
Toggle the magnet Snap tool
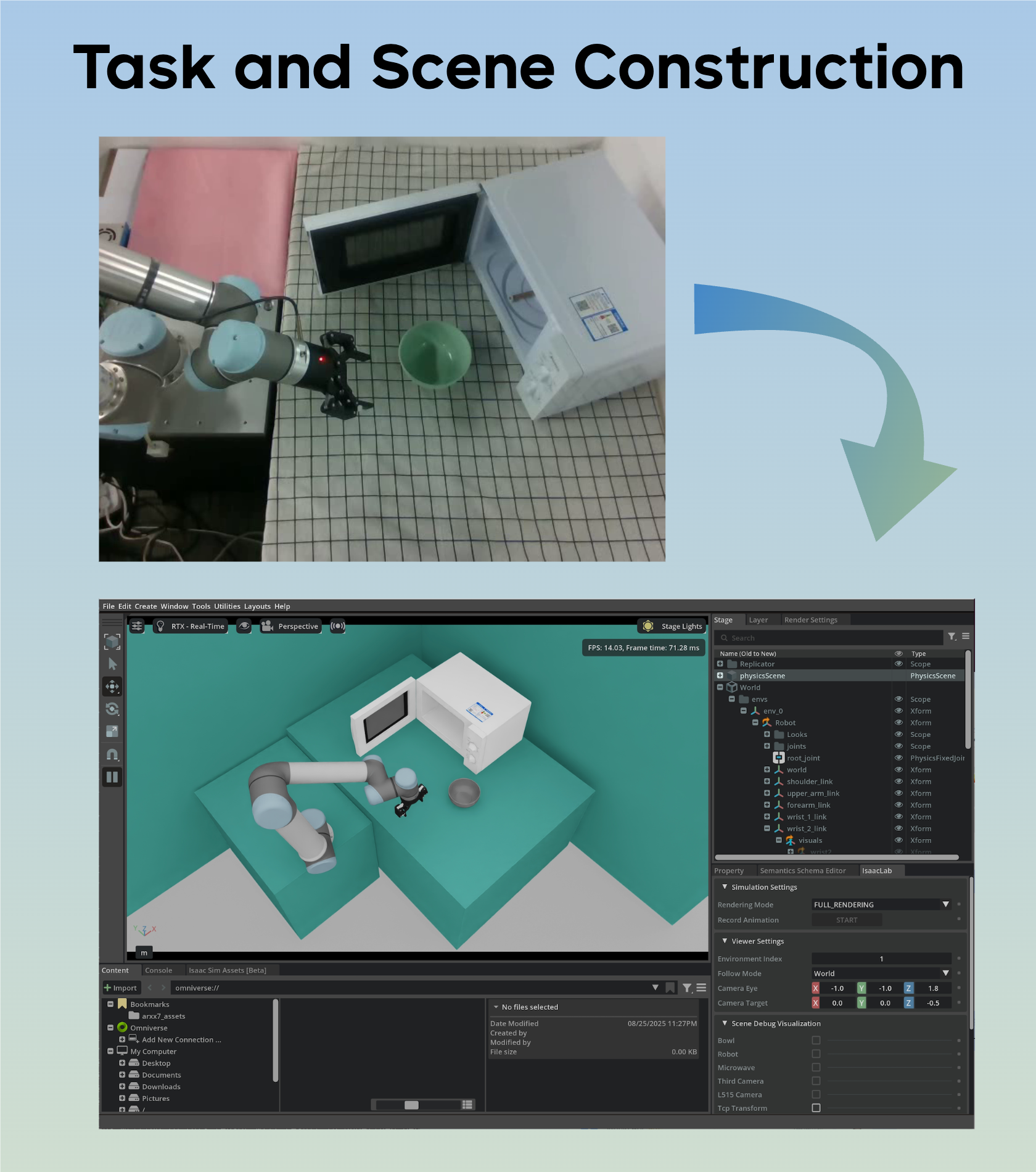click(x=112, y=754)
